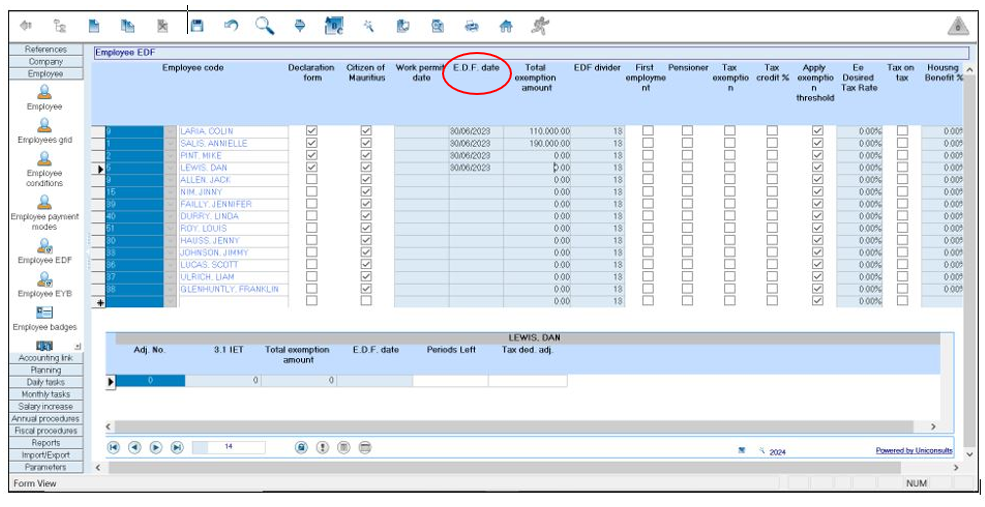This screenshot has width=985, height=507.
Task: Click the Home house toolbar icon
Action: pyautogui.click(x=506, y=26)
